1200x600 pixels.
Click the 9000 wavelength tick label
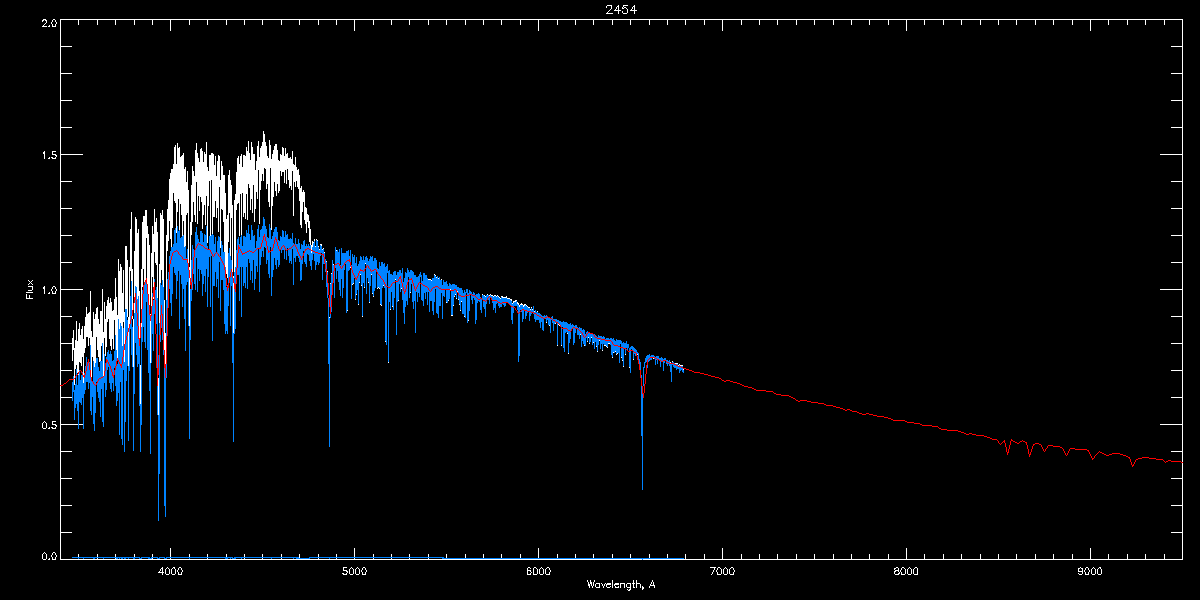[1090, 571]
